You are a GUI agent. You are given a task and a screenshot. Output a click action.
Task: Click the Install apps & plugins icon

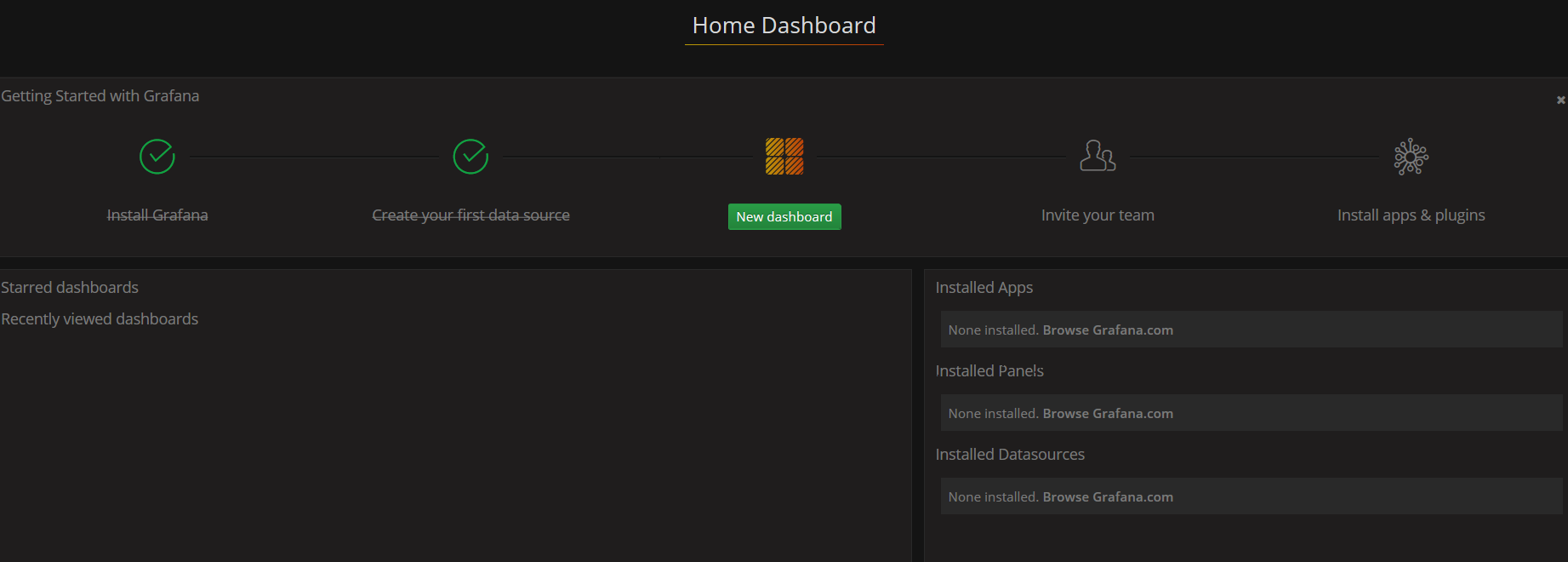[x=1411, y=157]
